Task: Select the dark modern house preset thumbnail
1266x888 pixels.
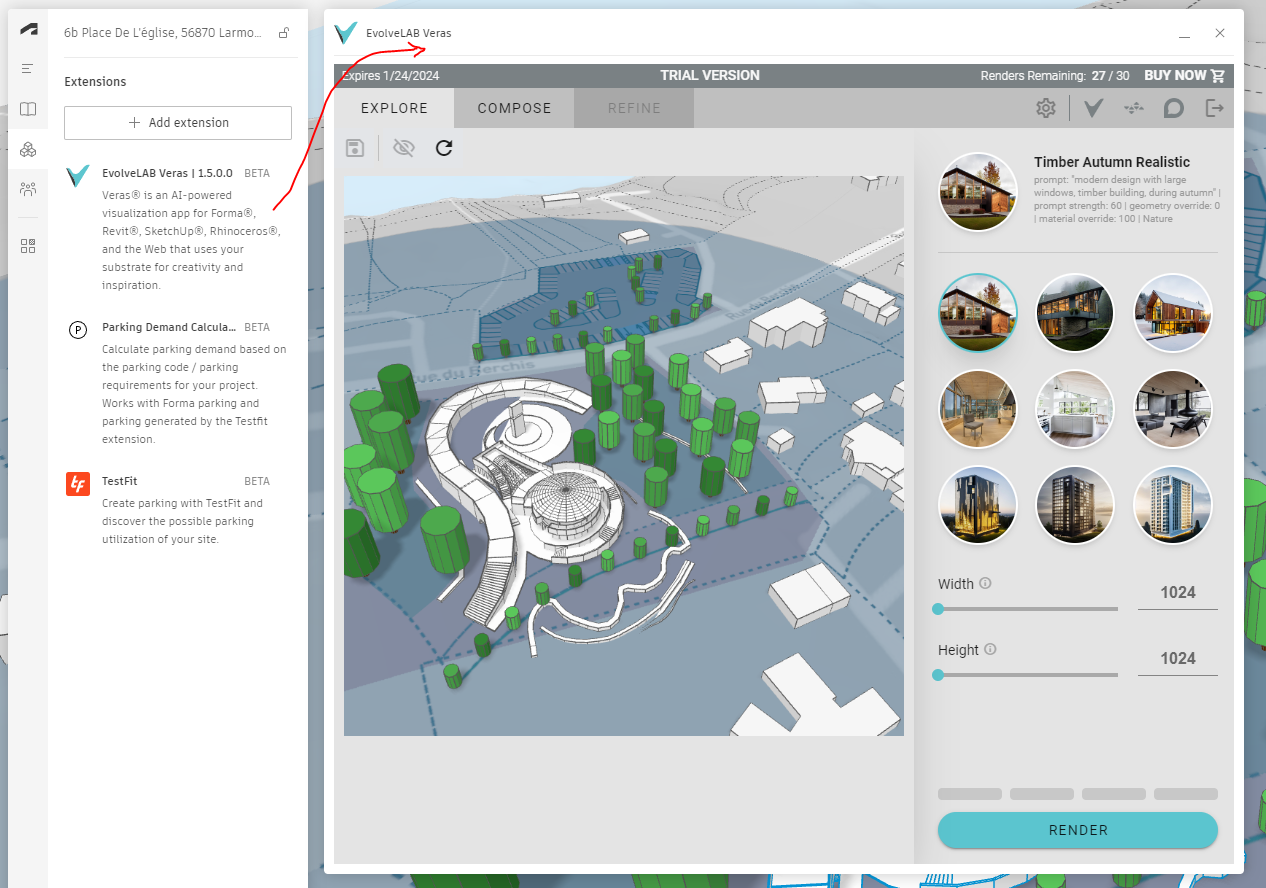Action: coord(1075,313)
